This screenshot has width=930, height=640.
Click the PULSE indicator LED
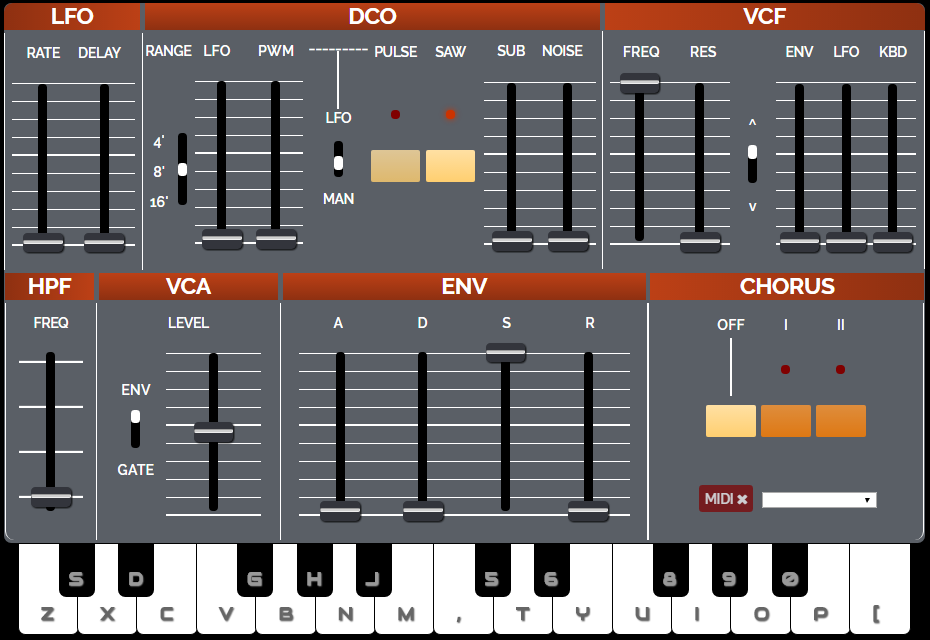click(x=396, y=114)
